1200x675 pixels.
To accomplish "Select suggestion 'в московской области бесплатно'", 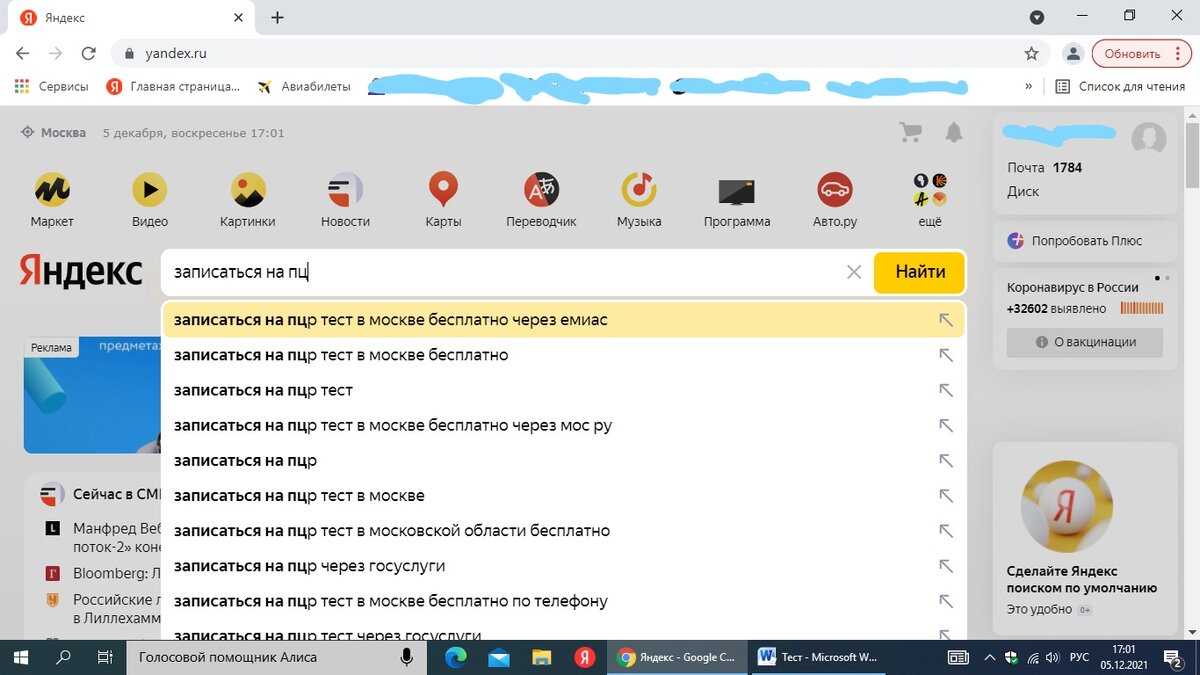I will point(564,530).
